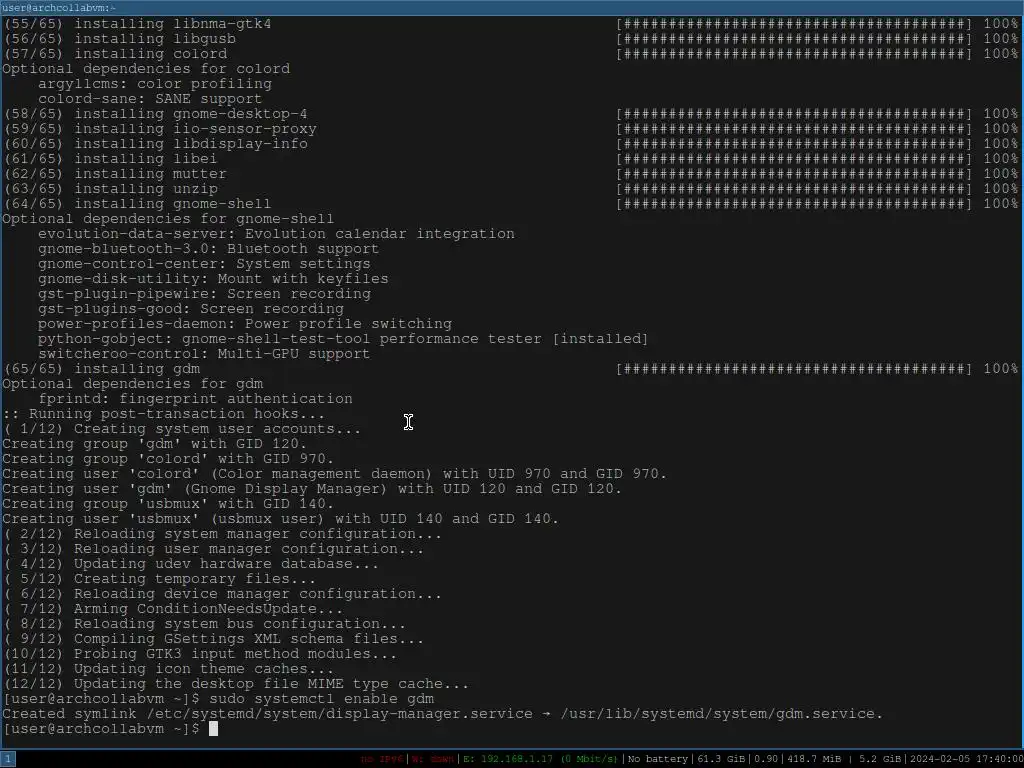
Task: Click the 'python-gobject' line marked [installed]
Action: coord(343,339)
